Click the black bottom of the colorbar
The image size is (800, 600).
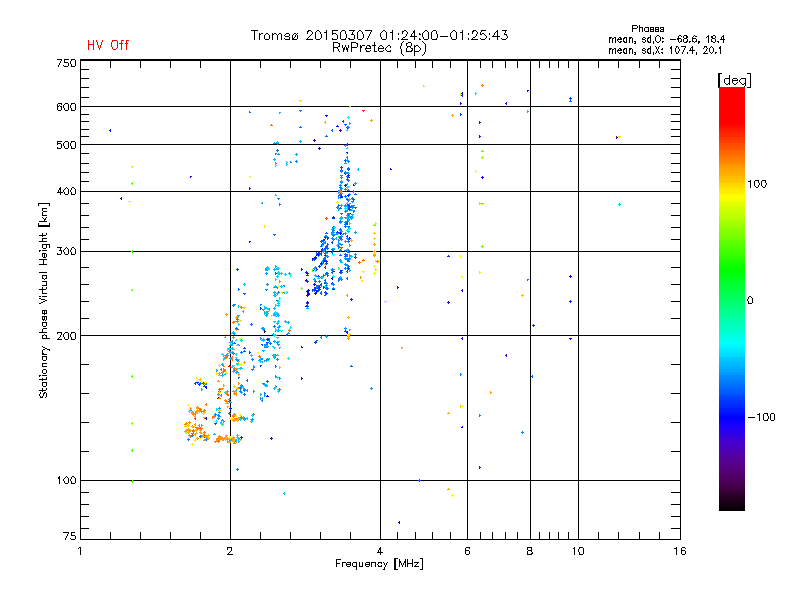pos(731,505)
